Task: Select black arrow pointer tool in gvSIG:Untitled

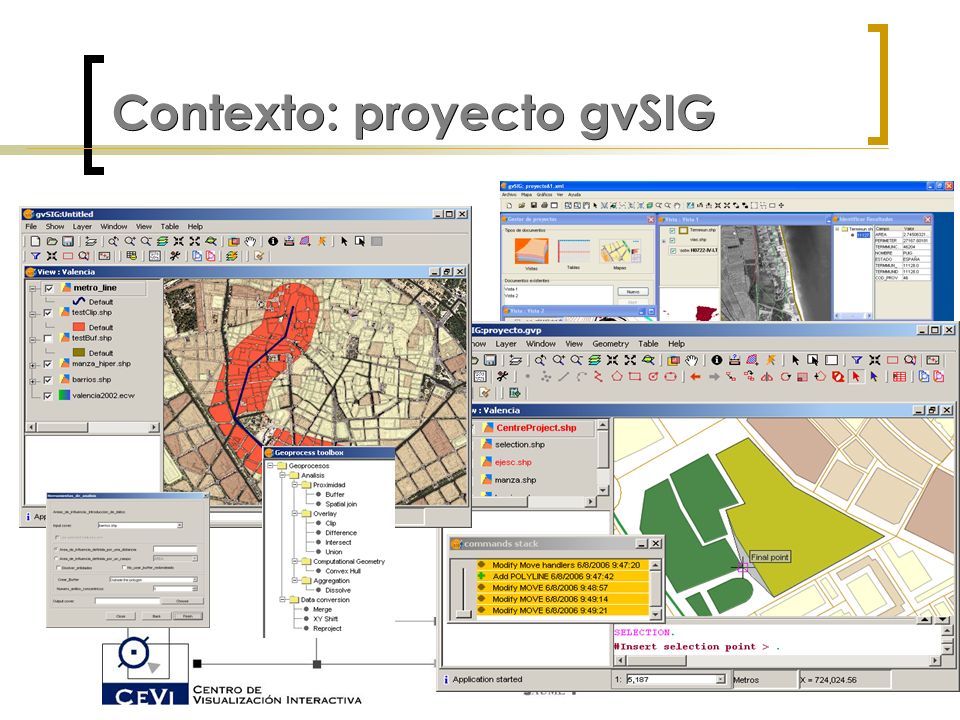Action: 344,241
